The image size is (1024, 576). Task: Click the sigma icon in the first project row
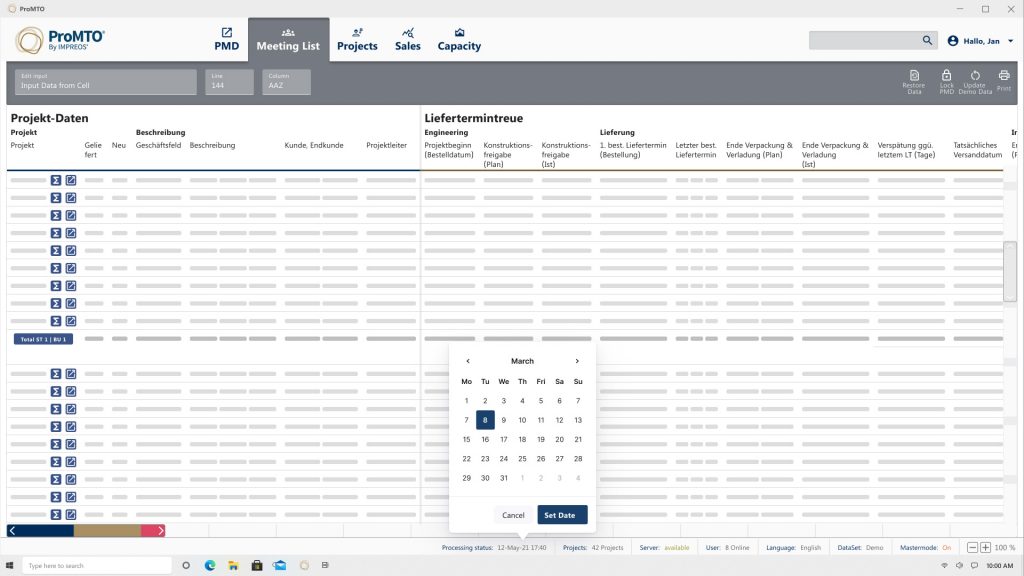point(56,181)
